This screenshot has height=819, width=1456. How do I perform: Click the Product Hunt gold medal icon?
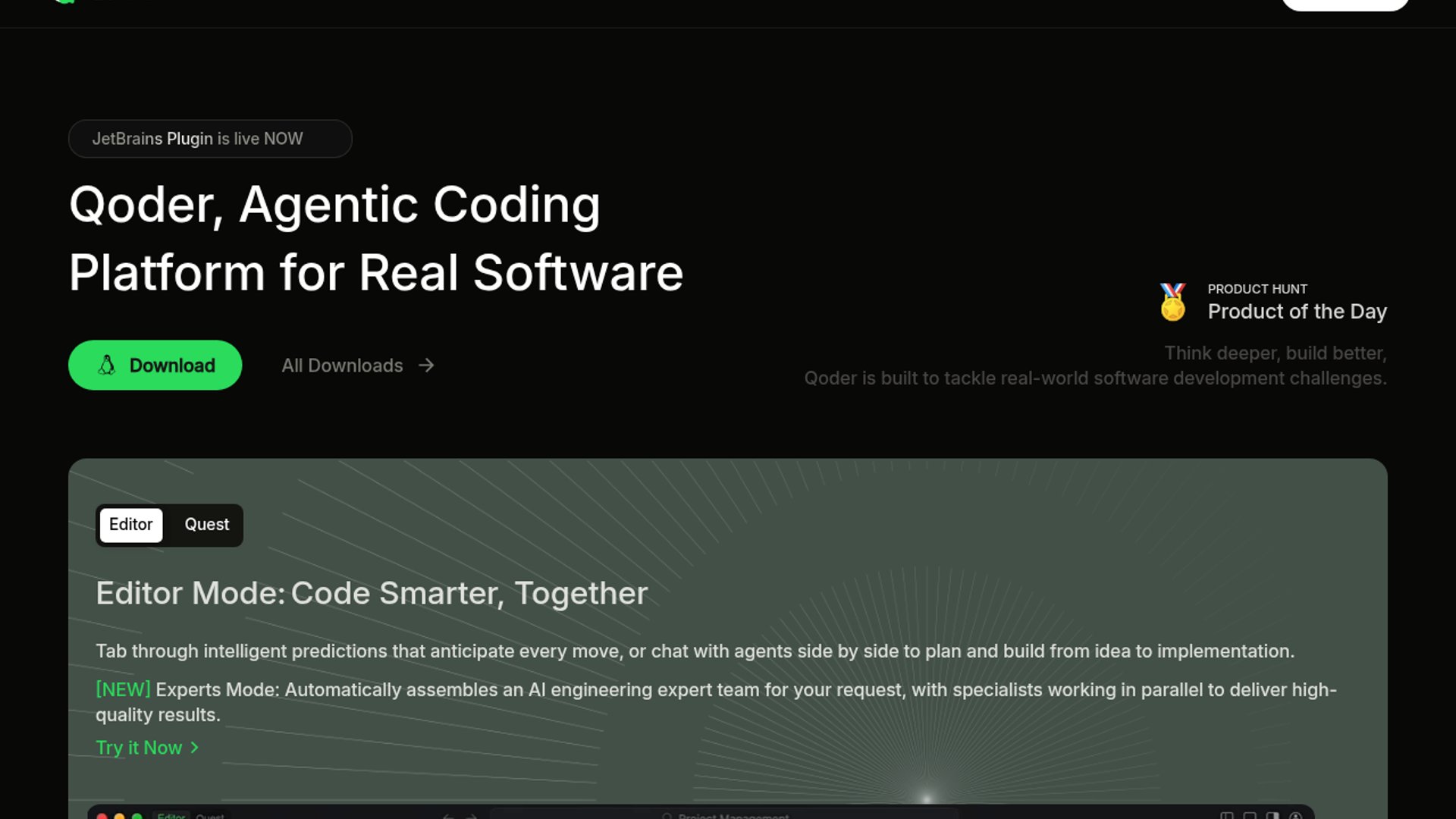[x=1172, y=302]
